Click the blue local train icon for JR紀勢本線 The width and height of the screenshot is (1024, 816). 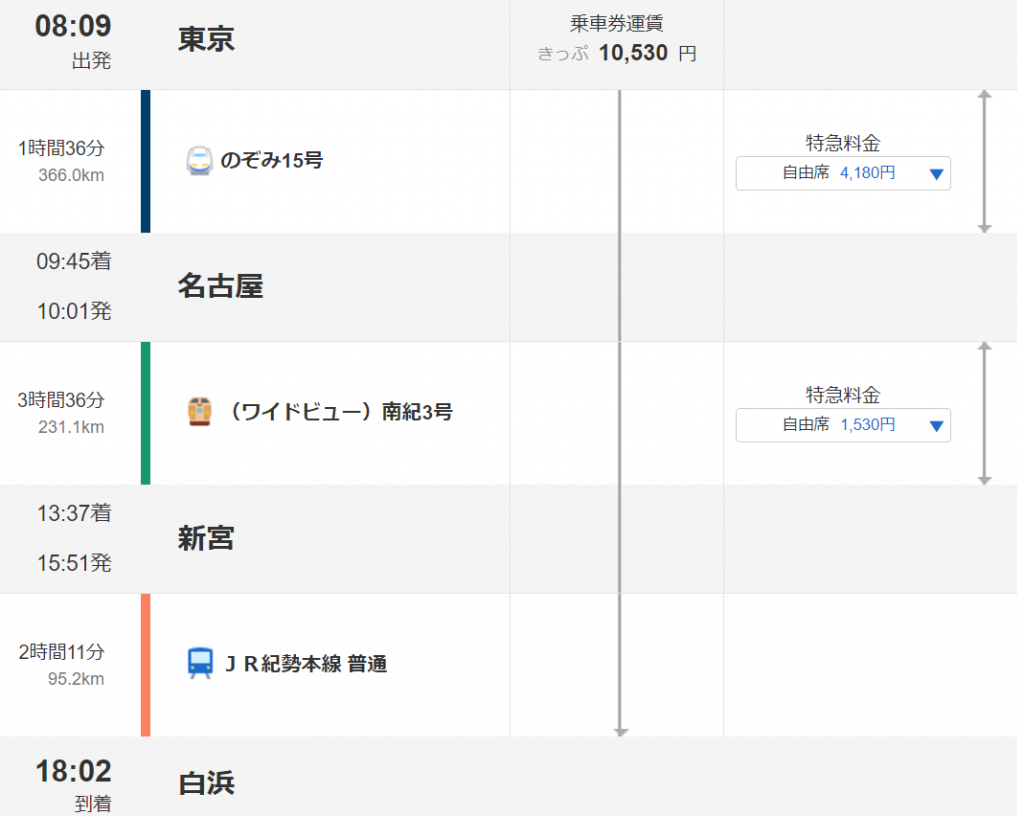[200, 663]
